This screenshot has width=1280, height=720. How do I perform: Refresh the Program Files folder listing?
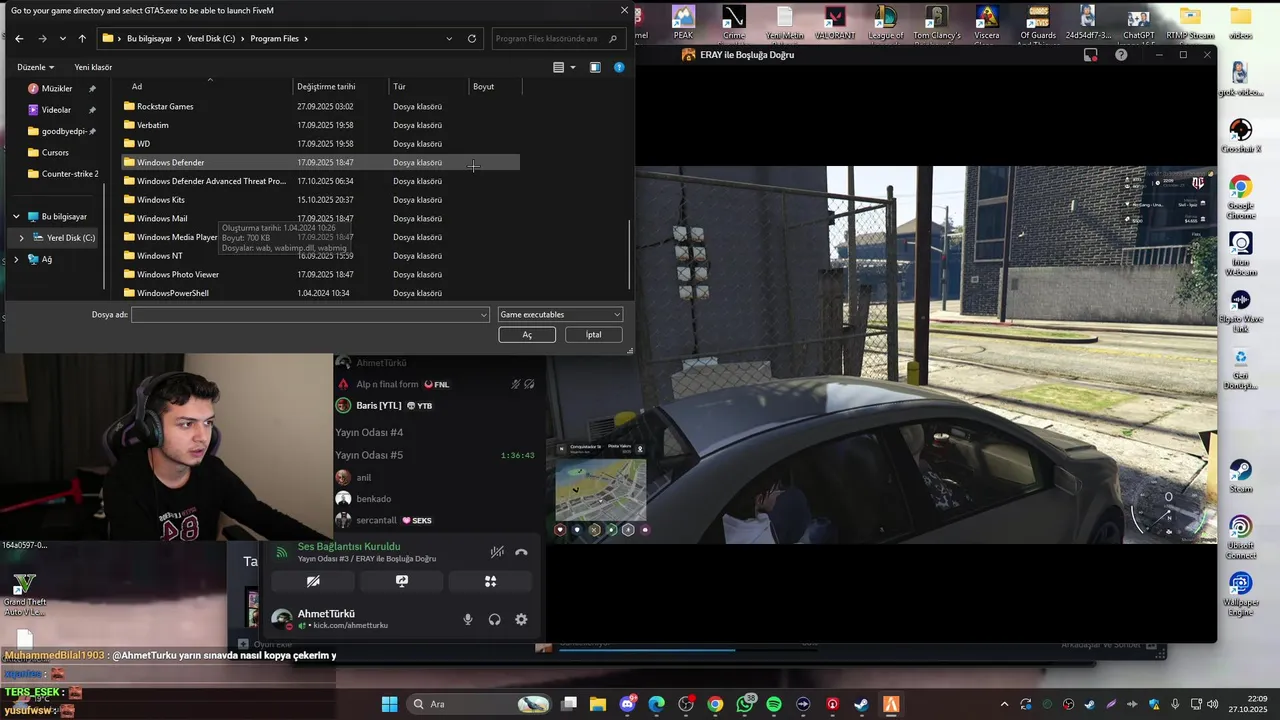tap(472, 39)
